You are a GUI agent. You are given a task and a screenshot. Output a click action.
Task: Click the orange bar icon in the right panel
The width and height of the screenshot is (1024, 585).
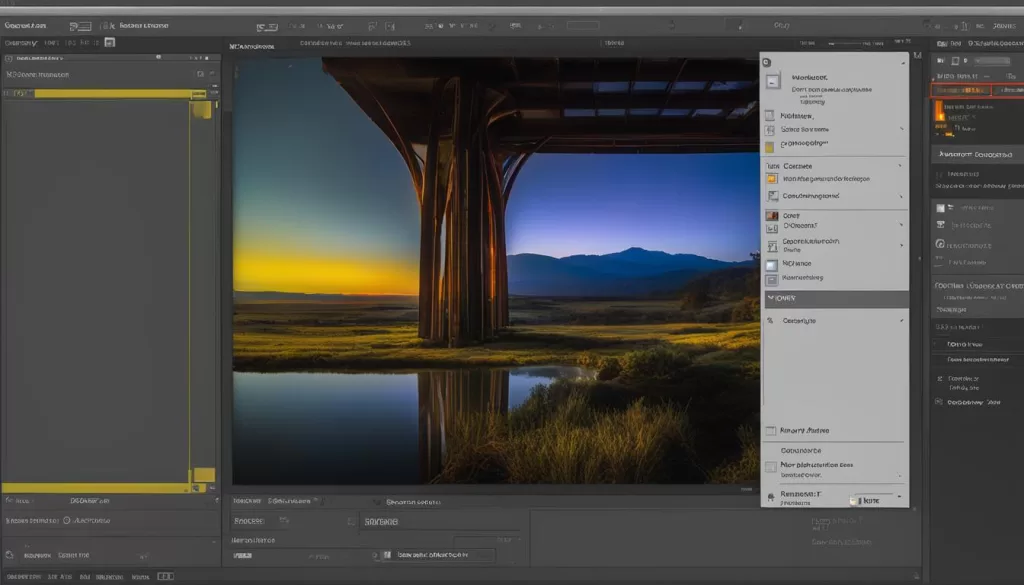[x=939, y=111]
